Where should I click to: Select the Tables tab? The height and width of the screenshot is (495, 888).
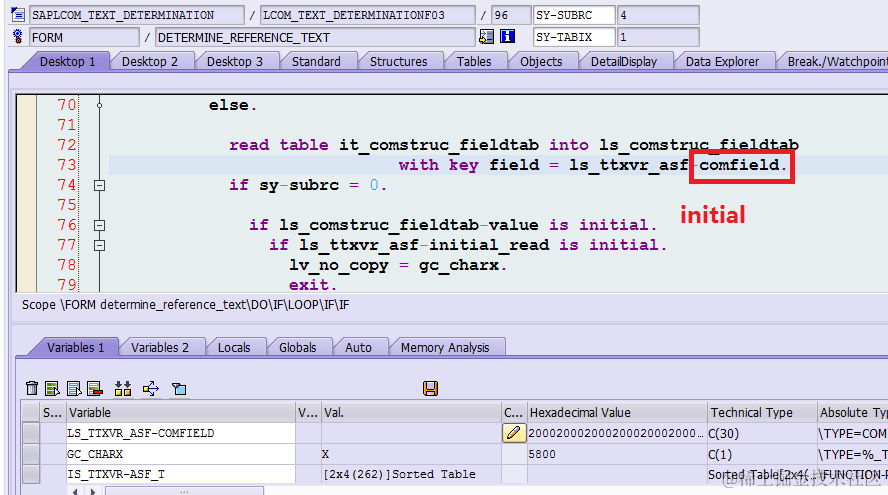pyautogui.click(x=474, y=61)
